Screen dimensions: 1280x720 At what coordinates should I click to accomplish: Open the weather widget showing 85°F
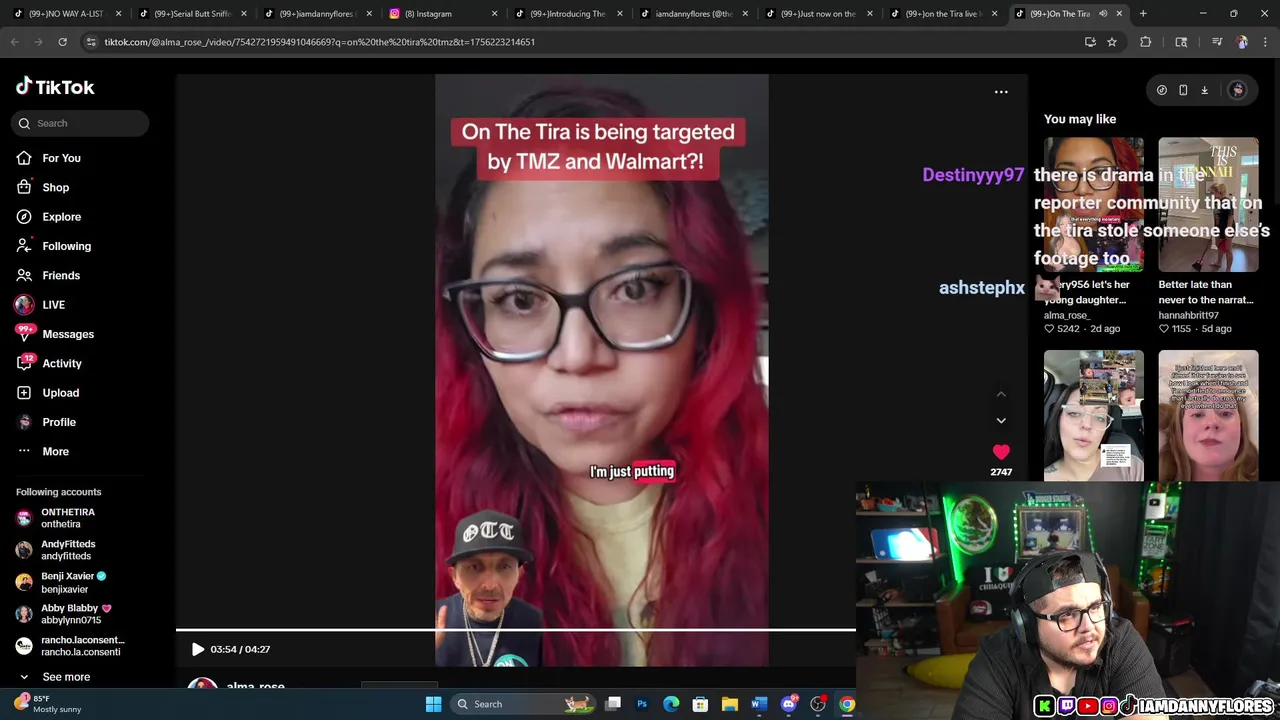[45, 704]
